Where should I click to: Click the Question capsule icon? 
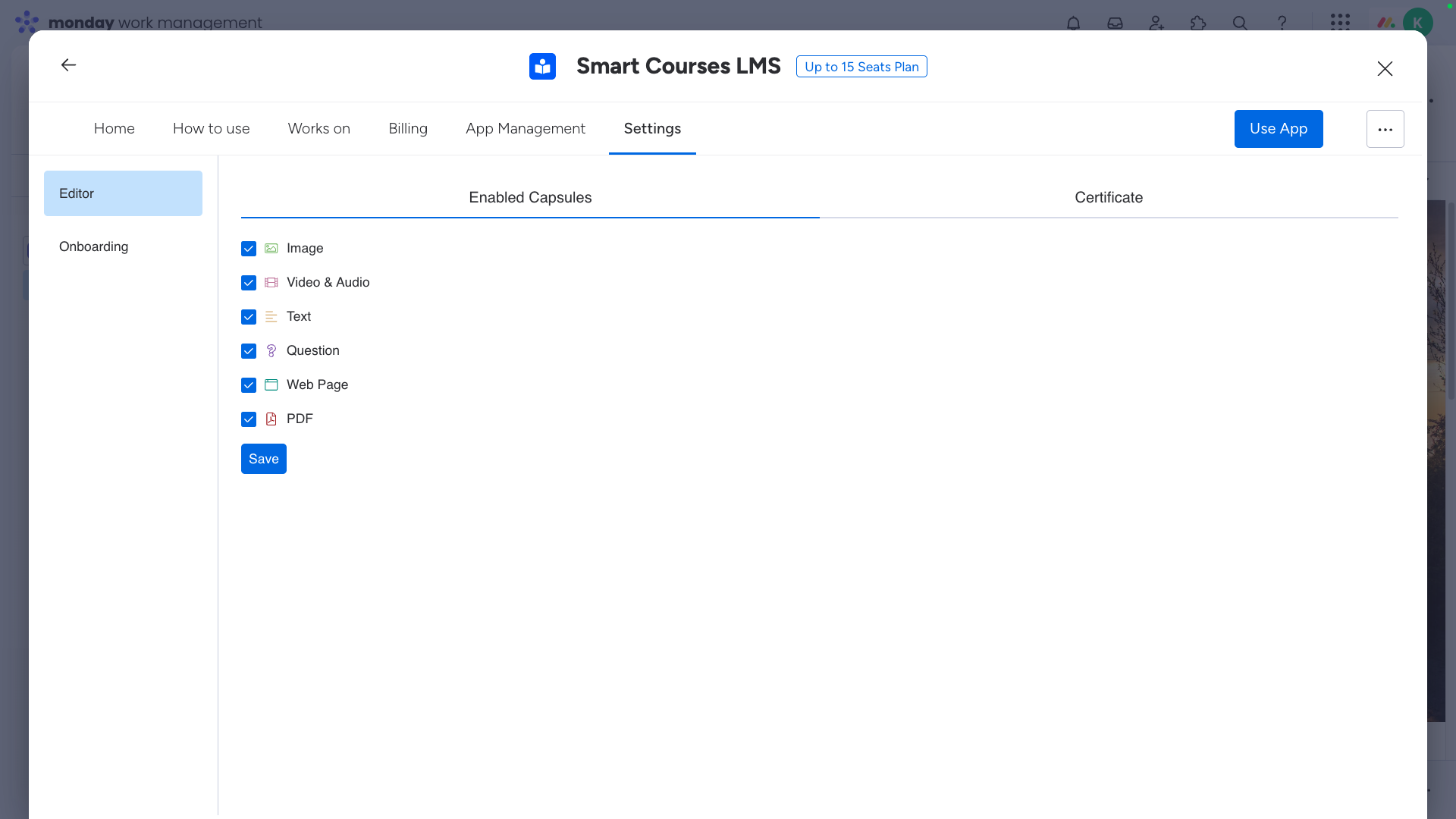pos(271,351)
